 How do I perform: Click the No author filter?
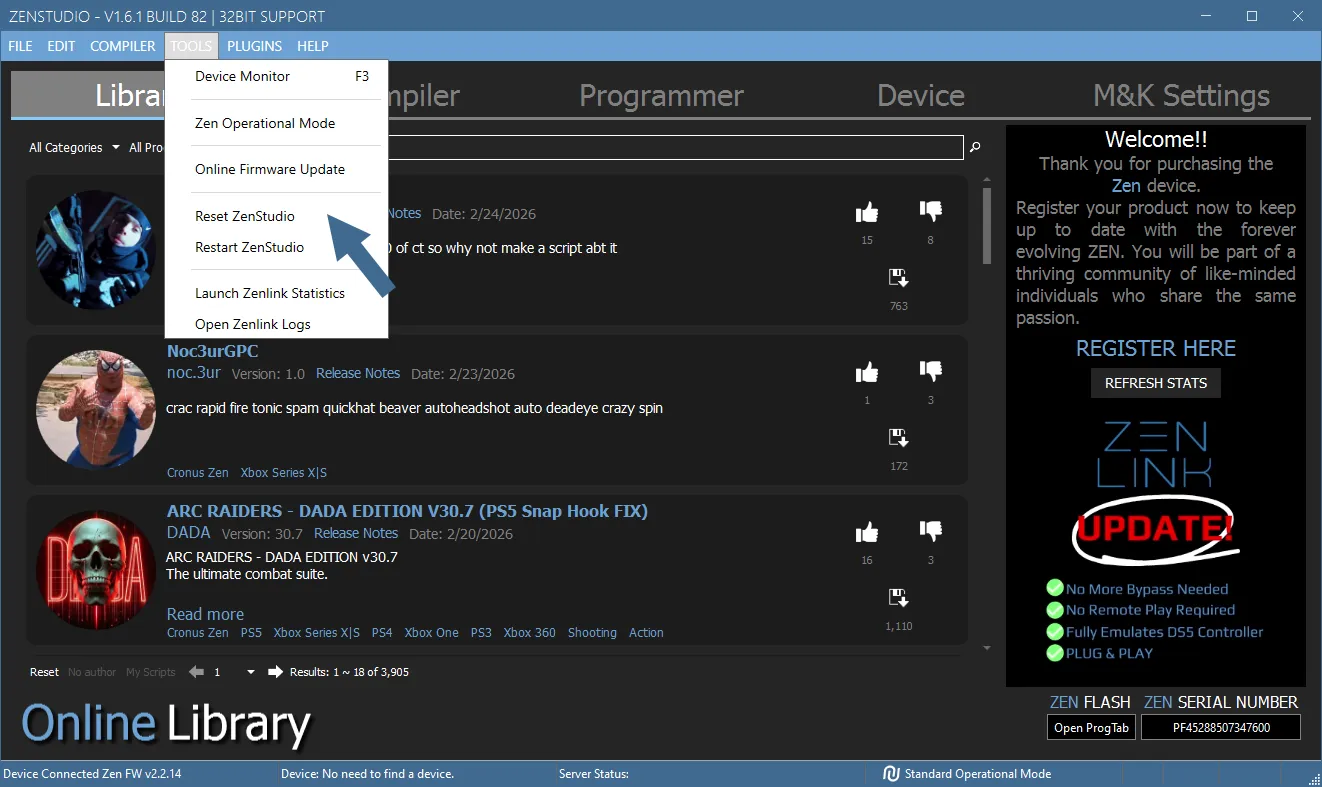coord(92,672)
